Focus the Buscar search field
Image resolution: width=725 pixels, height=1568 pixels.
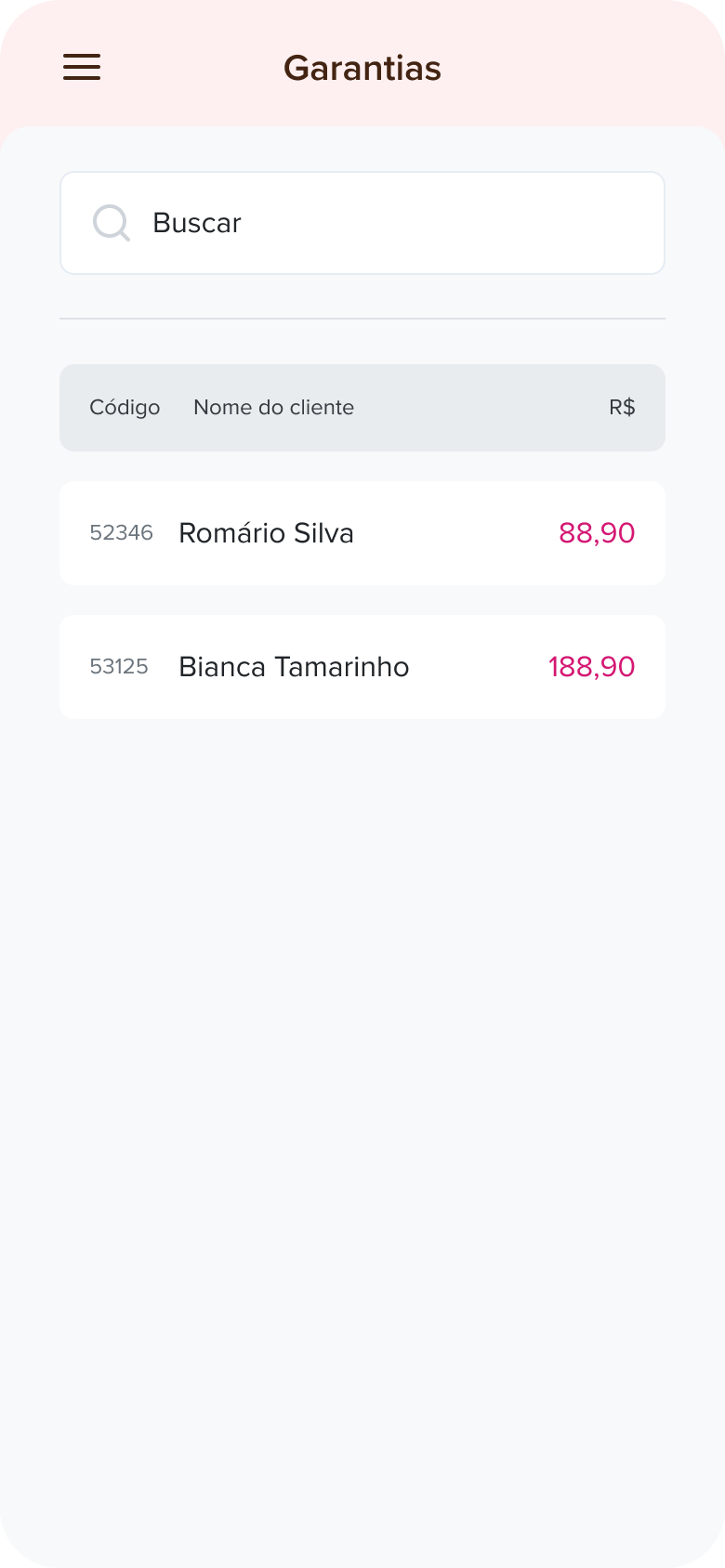click(x=390, y=223)
